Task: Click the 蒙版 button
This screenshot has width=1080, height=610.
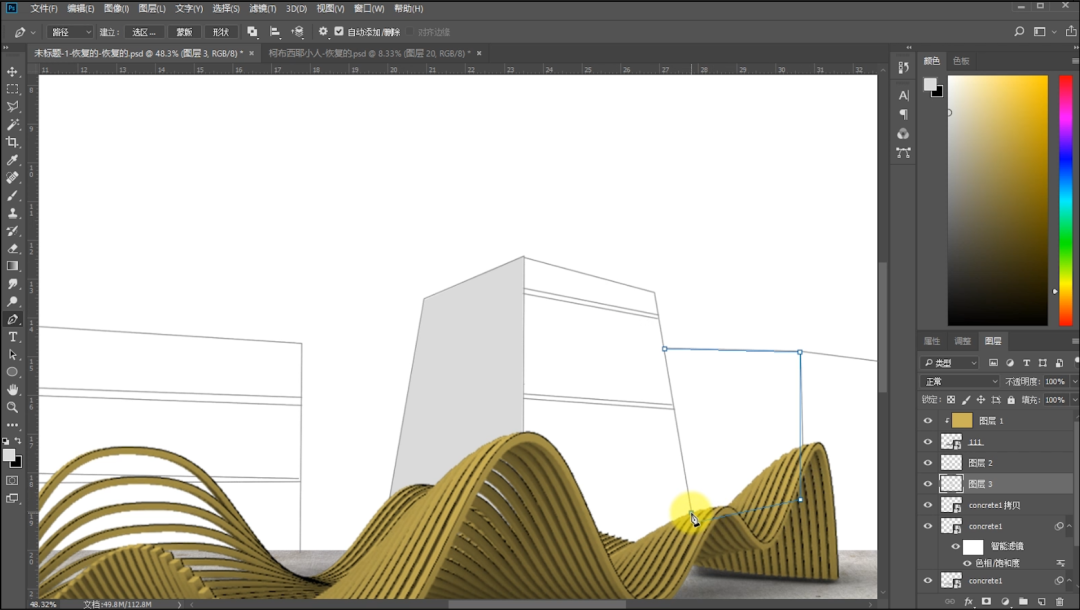Action: tap(184, 32)
